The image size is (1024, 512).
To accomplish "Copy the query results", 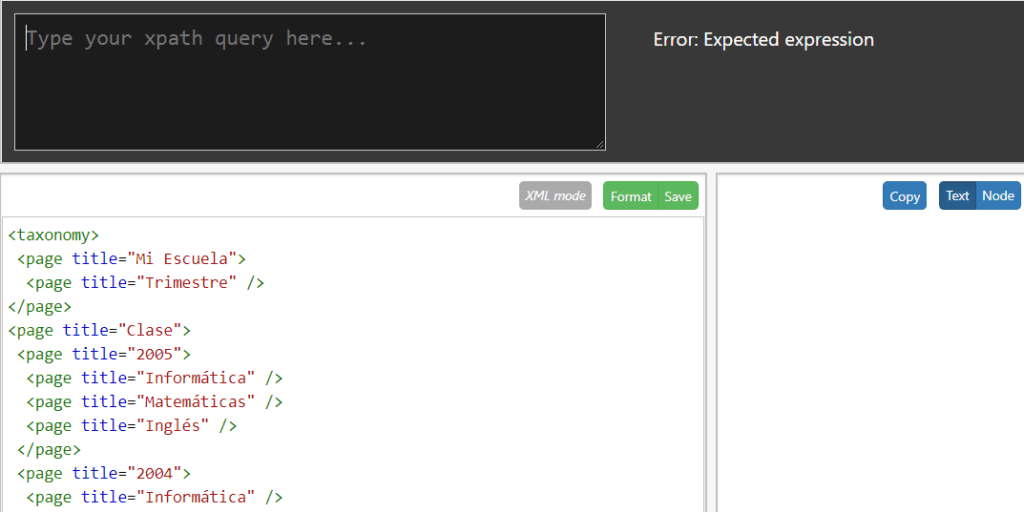I will click(x=904, y=197).
